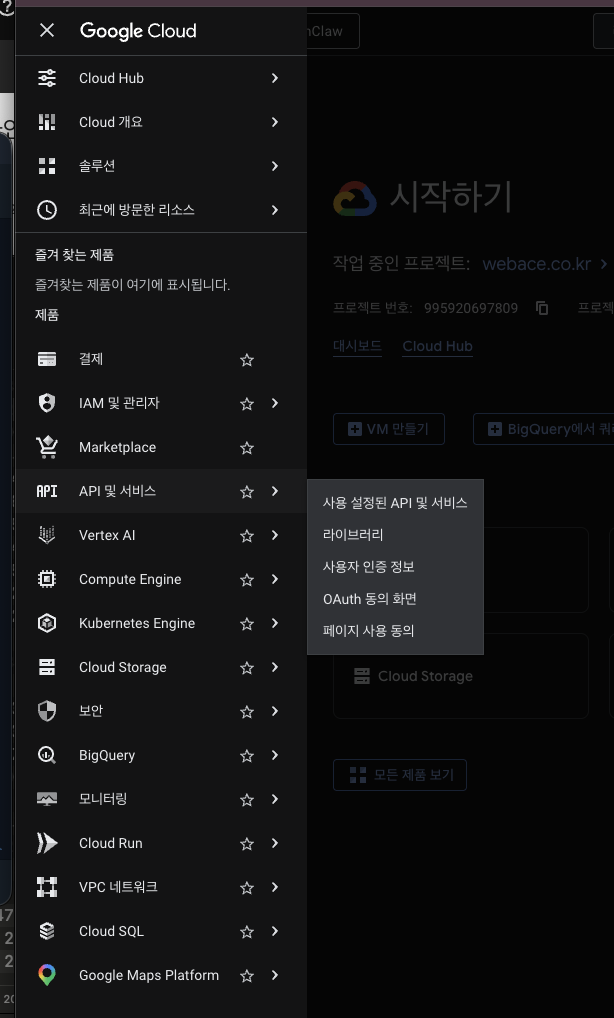
Task: Click the Cloud 개요 dashboard icon
Action: (x=47, y=122)
